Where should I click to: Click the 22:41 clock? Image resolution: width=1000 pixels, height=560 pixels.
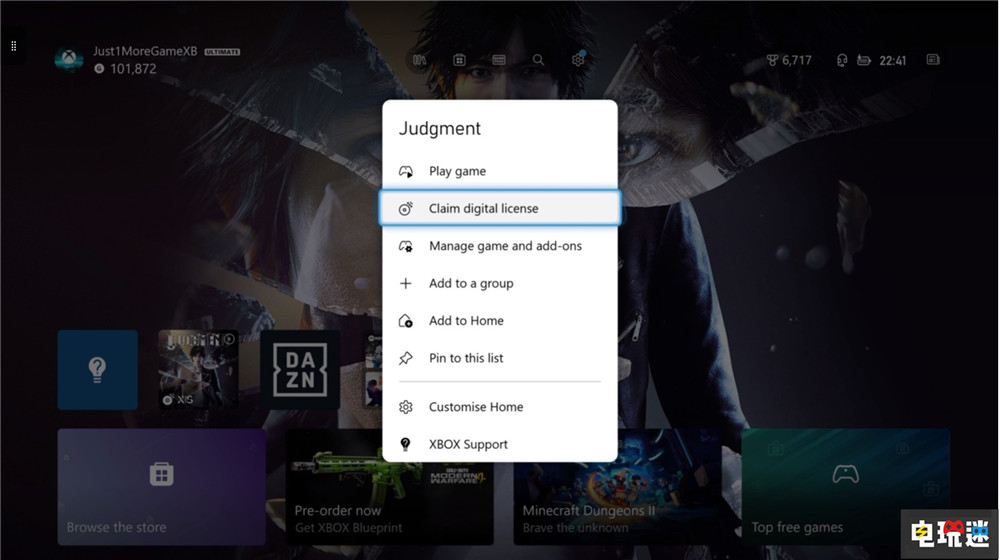pyautogui.click(x=892, y=61)
